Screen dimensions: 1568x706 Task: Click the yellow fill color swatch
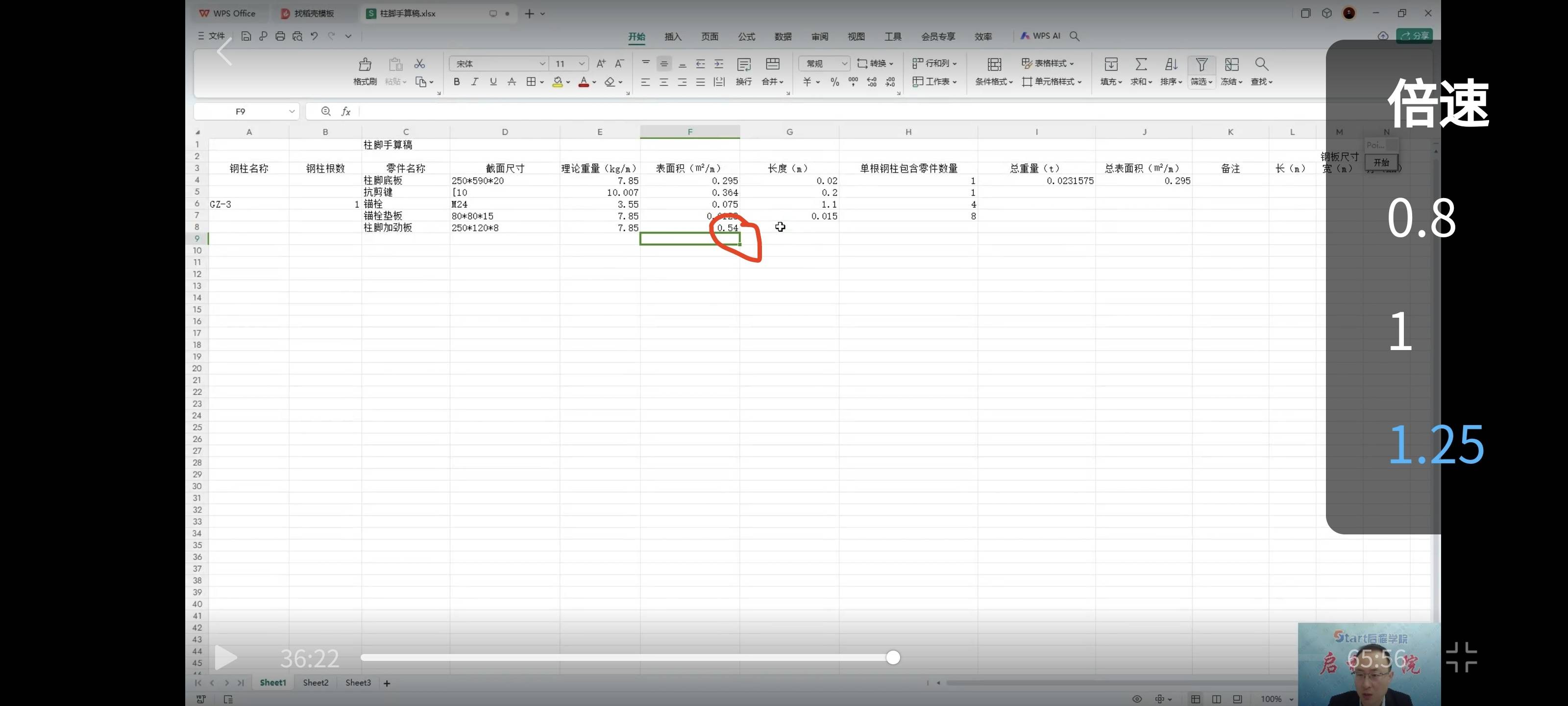point(557,81)
